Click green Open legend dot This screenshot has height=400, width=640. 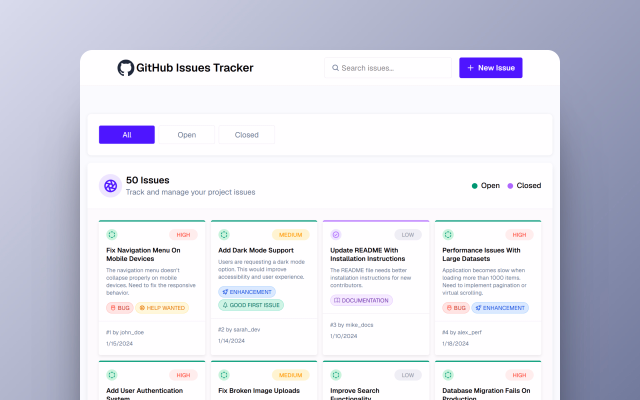point(474,186)
